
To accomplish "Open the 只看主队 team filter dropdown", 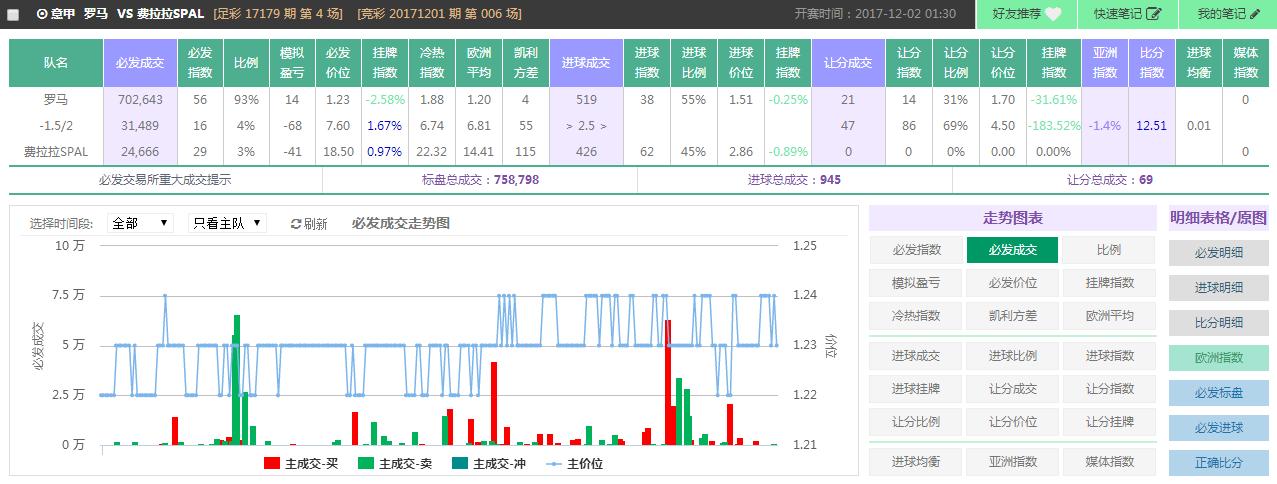I will [x=228, y=223].
